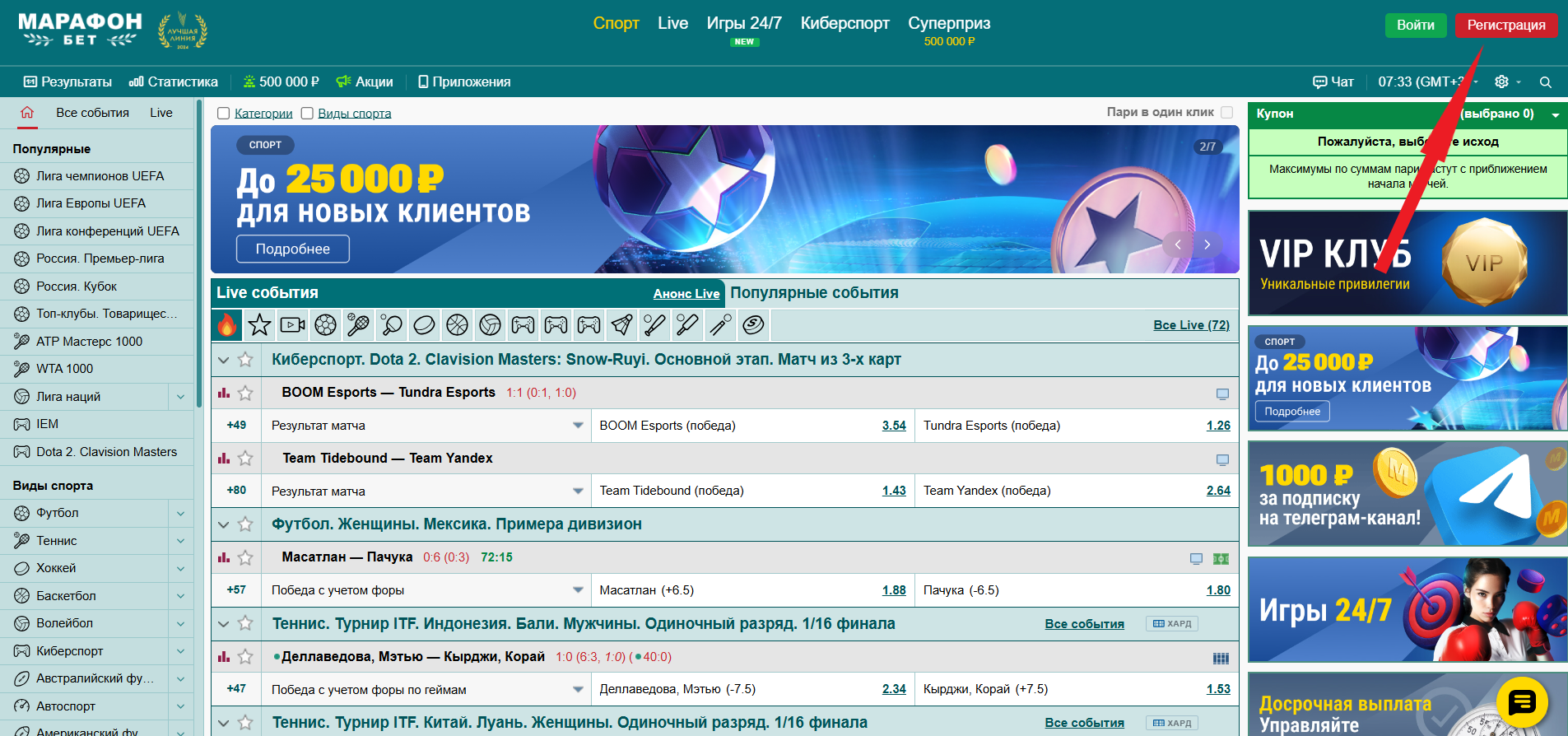The height and width of the screenshot is (736, 1568).
Task: Tick the Виды спорта checkbox
Action: point(307,114)
